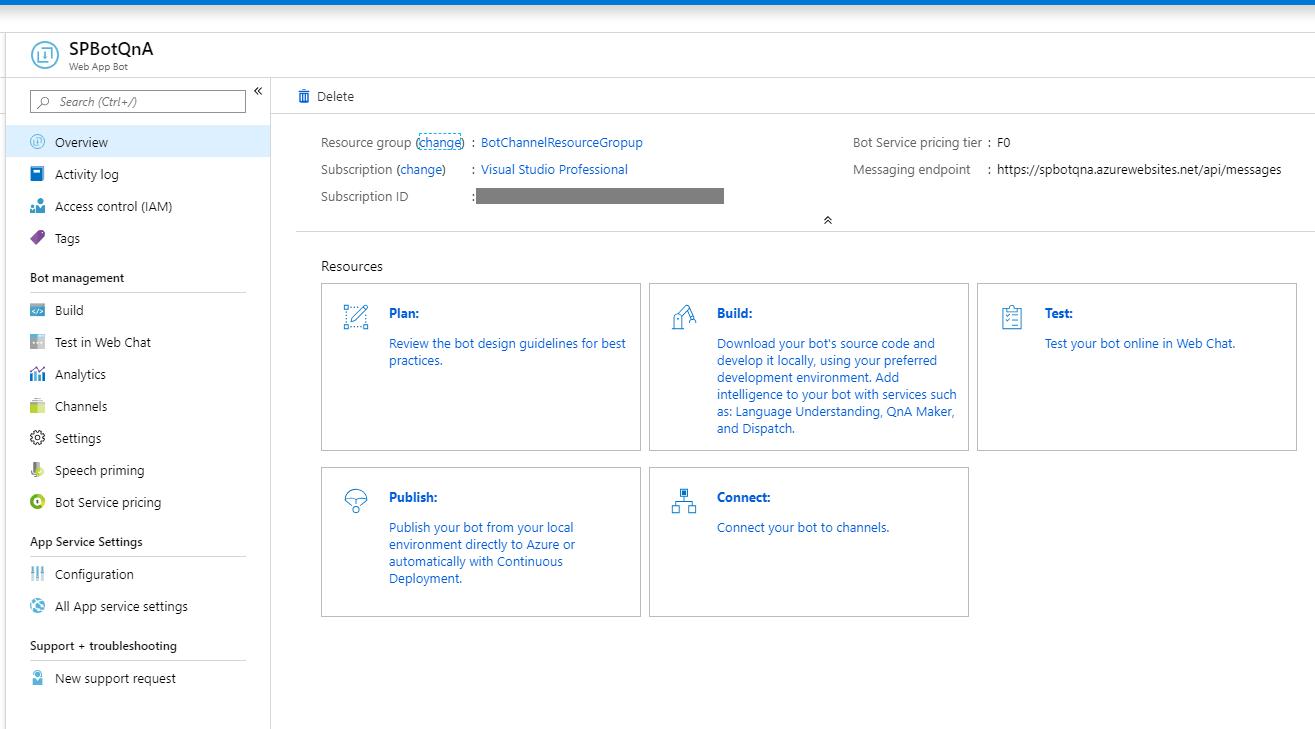Open All App service settings label
The height and width of the screenshot is (729, 1315).
tap(121, 607)
